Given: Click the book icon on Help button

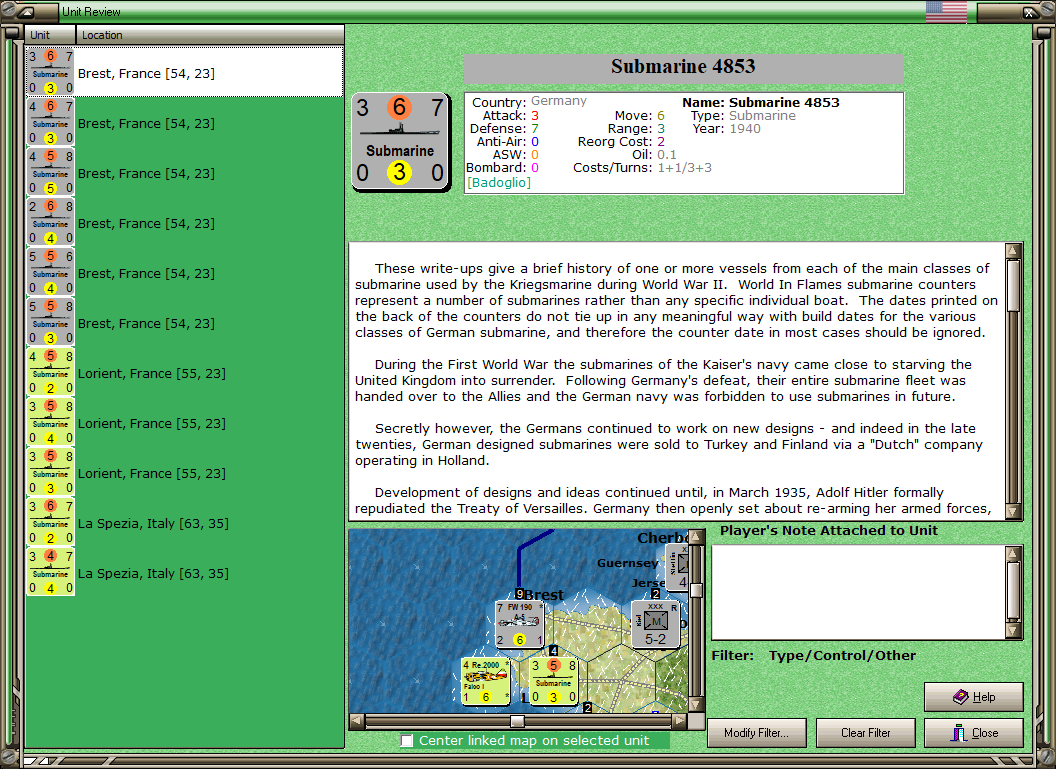Looking at the screenshot, I should coord(960,697).
